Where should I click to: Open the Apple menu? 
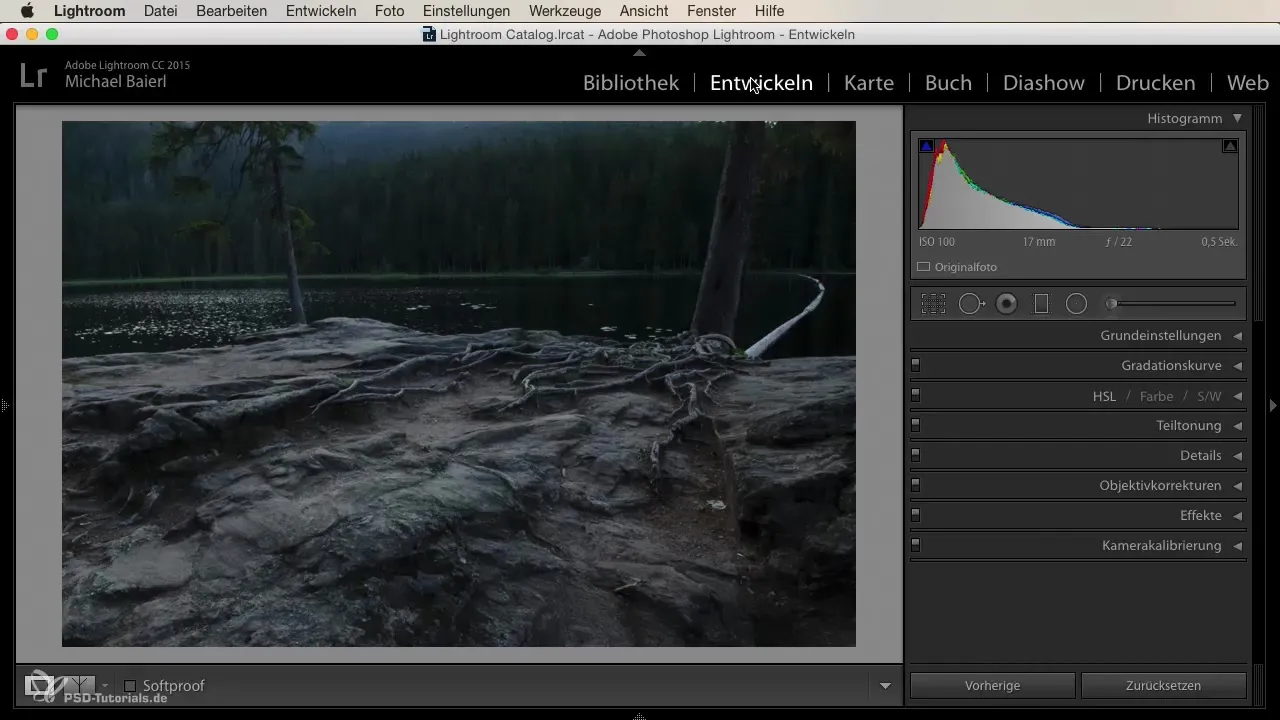coord(27,11)
